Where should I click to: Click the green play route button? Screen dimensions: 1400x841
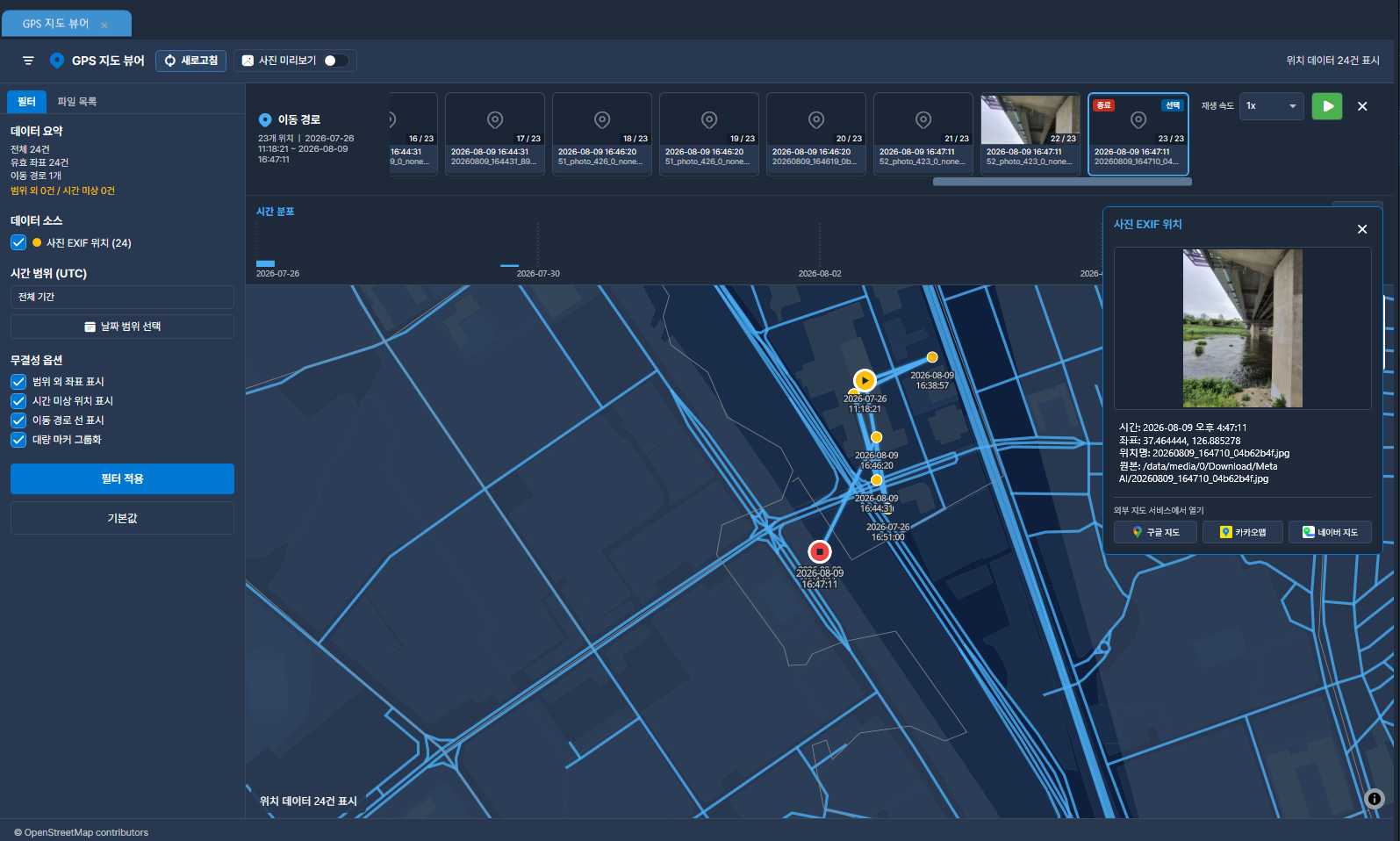click(x=1327, y=106)
